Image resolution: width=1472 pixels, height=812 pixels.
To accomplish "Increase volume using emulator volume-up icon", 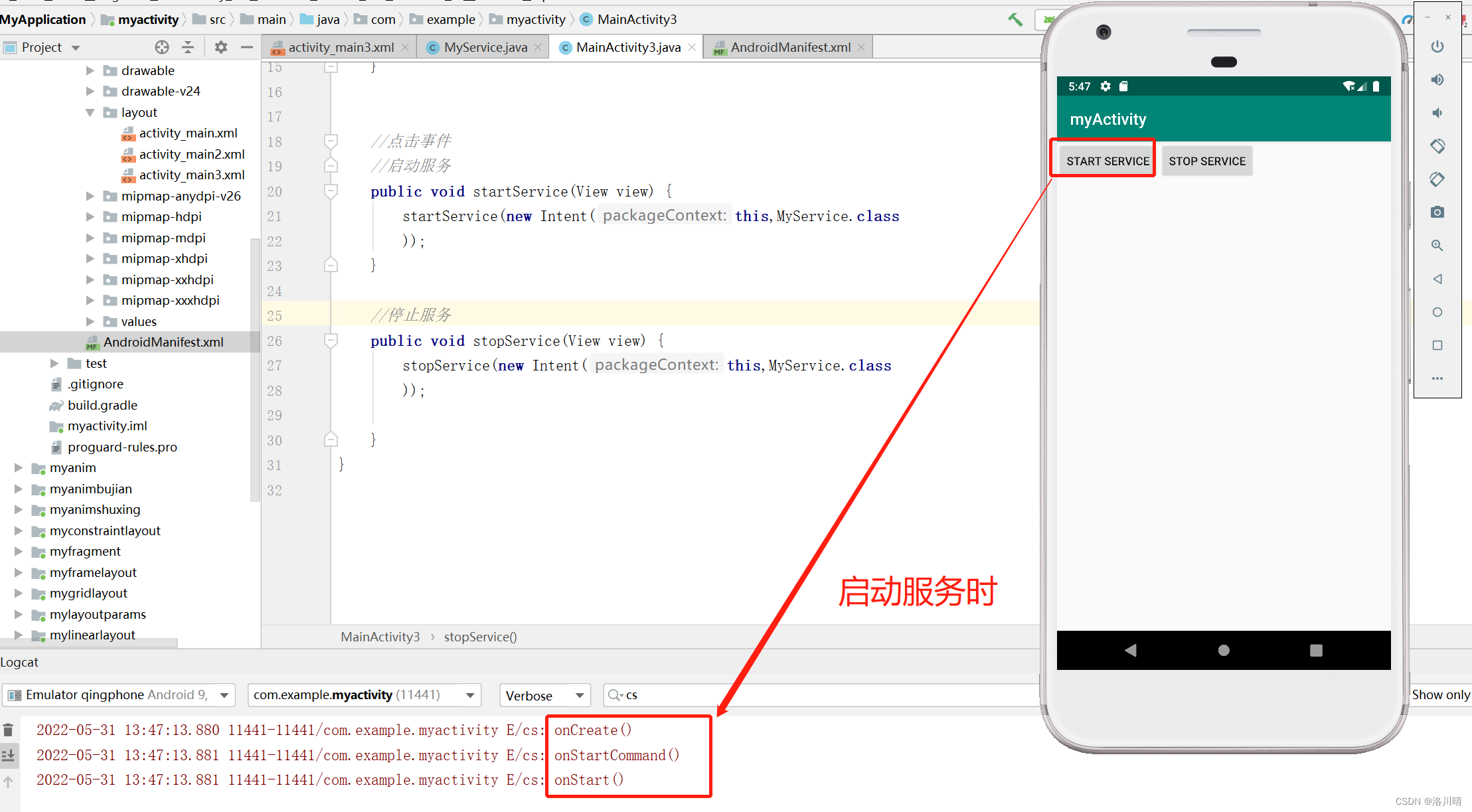I will [1437, 79].
